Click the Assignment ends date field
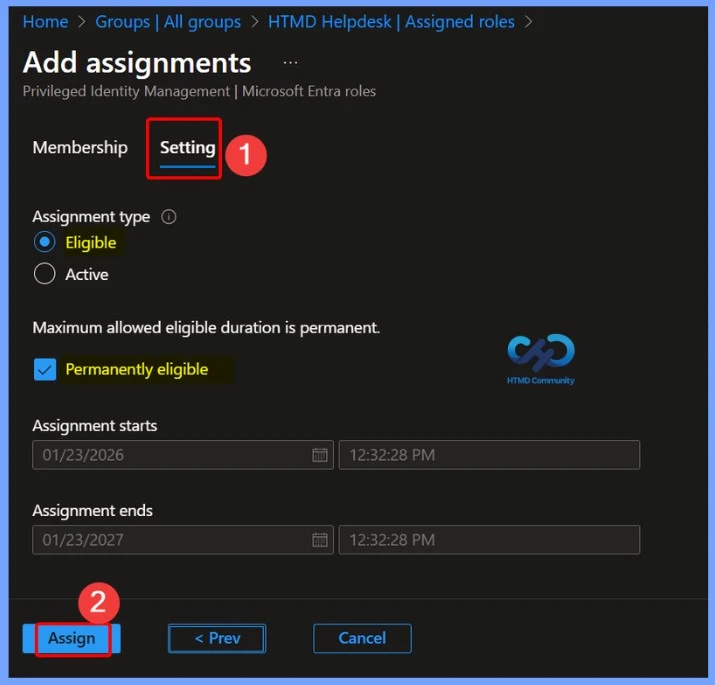Image resolution: width=715 pixels, height=685 pixels. (170, 540)
